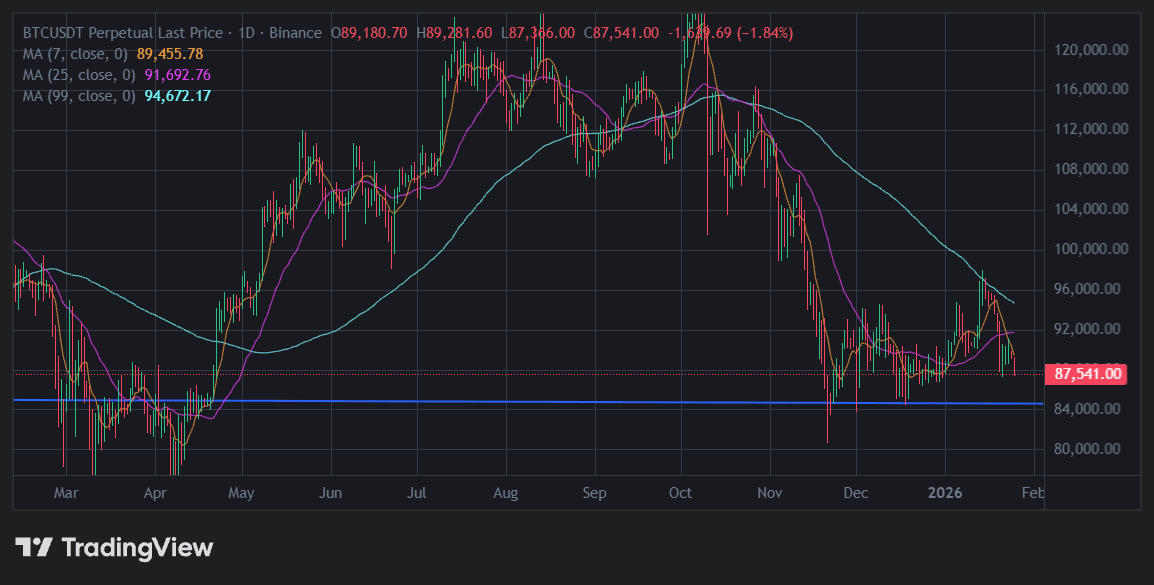Click the high price H89,281.60
The image size is (1154, 585).
point(454,33)
